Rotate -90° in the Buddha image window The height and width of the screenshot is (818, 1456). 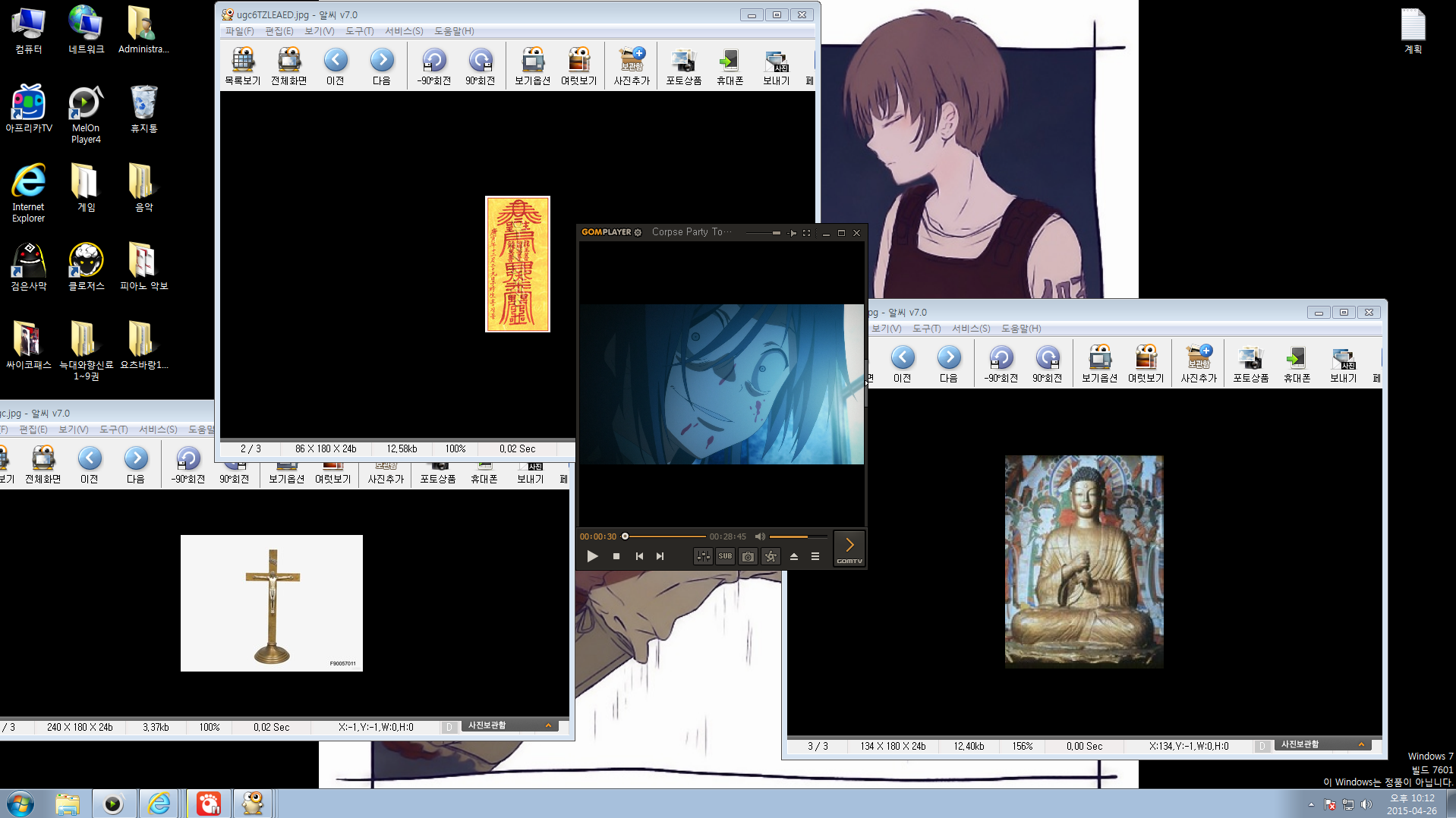[x=1001, y=363]
